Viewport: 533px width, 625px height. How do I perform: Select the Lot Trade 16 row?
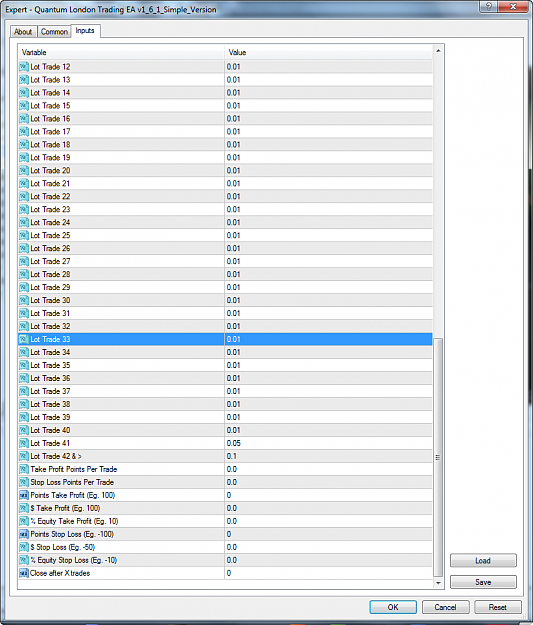click(225, 118)
